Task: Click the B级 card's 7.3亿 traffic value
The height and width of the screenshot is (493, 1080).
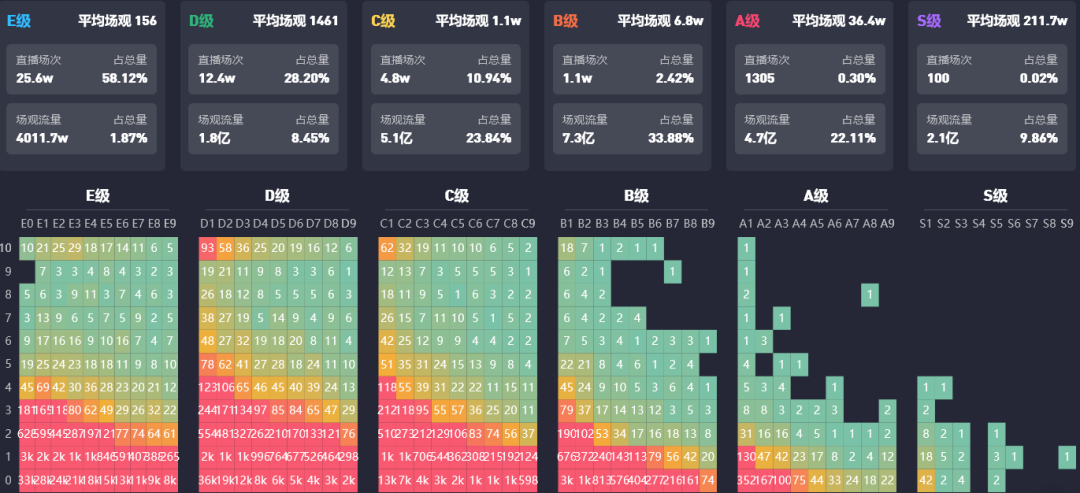Action: pyautogui.click(x=577, y=138)
